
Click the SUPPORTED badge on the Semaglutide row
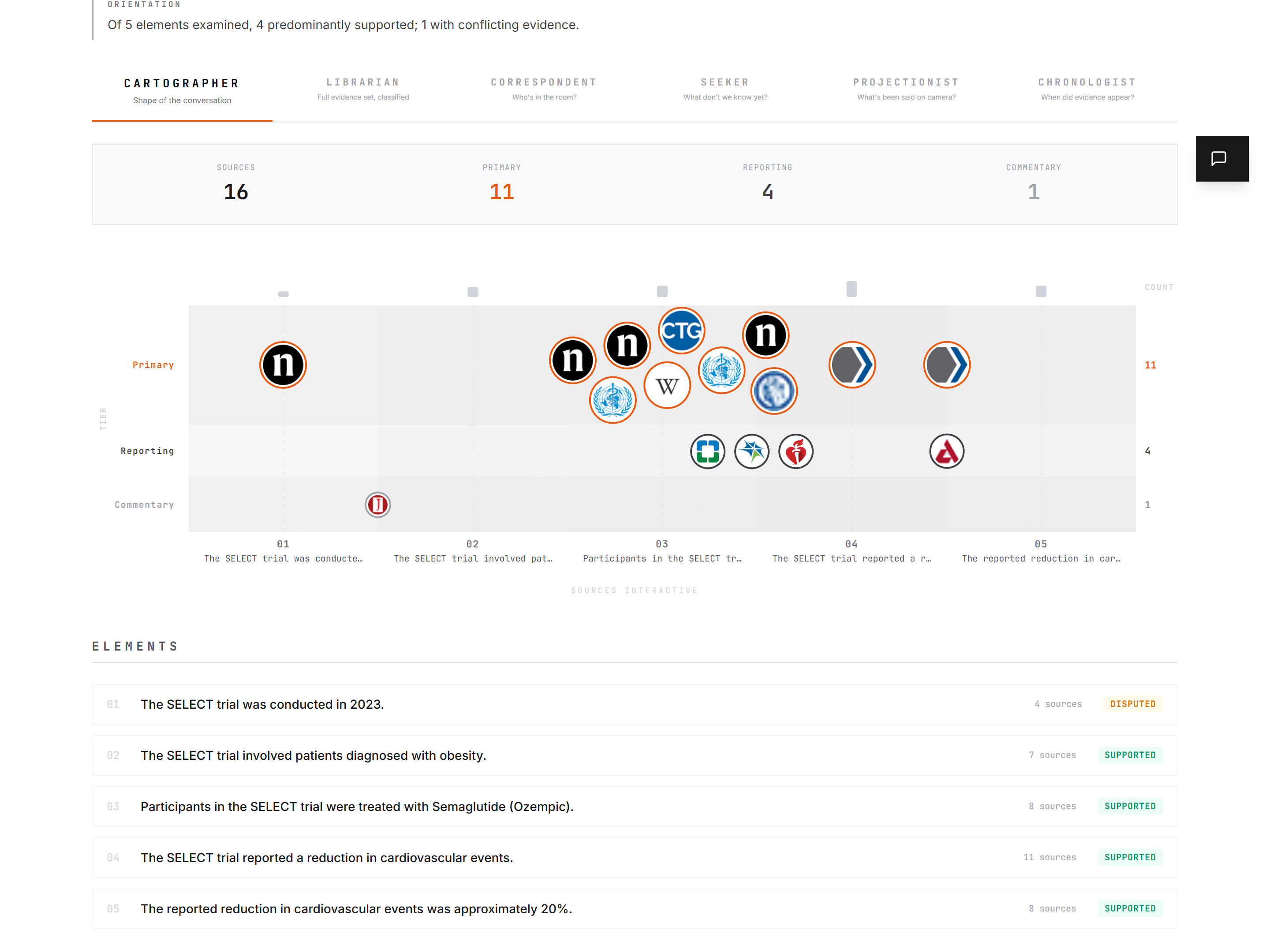pyautogui.click(x=1130, y=806)
